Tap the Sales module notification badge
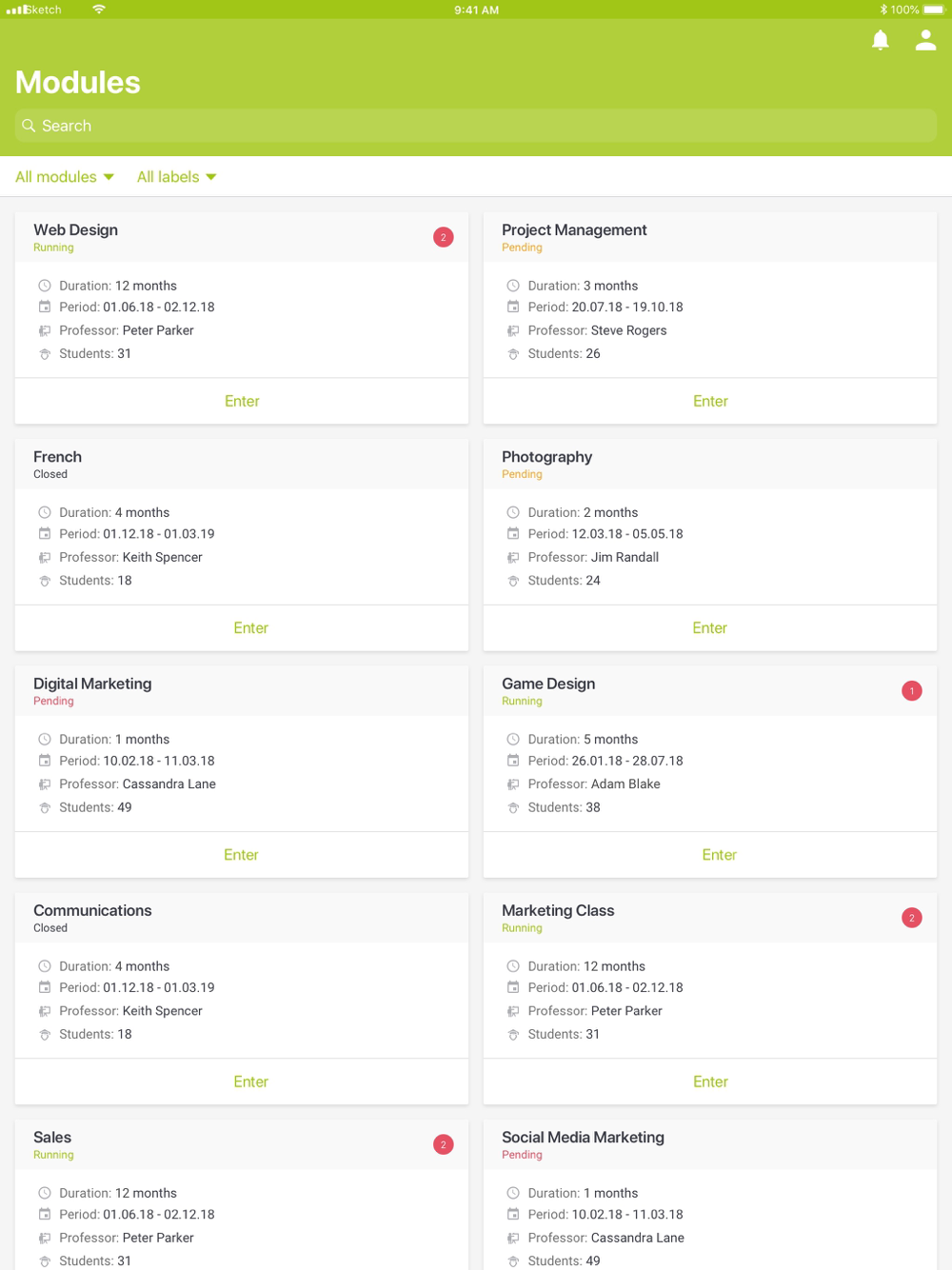Screen dimensions: 952x1270 click(x=444, y=1144)
